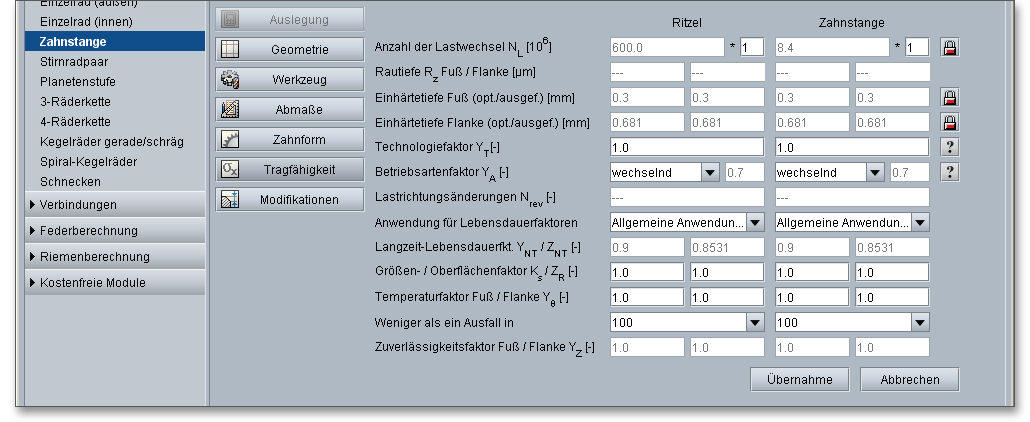
Task: Toggle the lock for Einhärtetiefe Fuß
Action: [950, 97]
